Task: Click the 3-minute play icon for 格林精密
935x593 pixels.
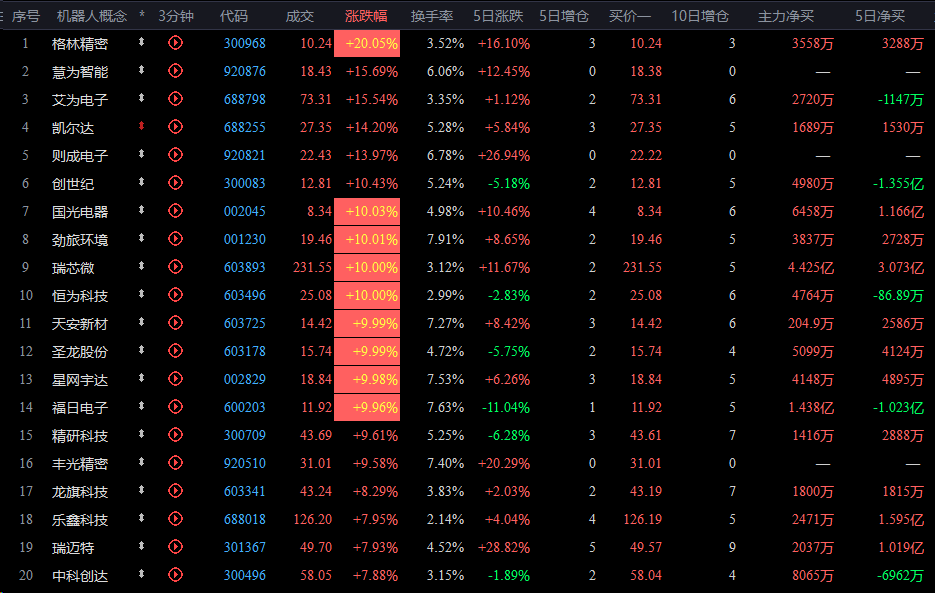Action: 175,43
